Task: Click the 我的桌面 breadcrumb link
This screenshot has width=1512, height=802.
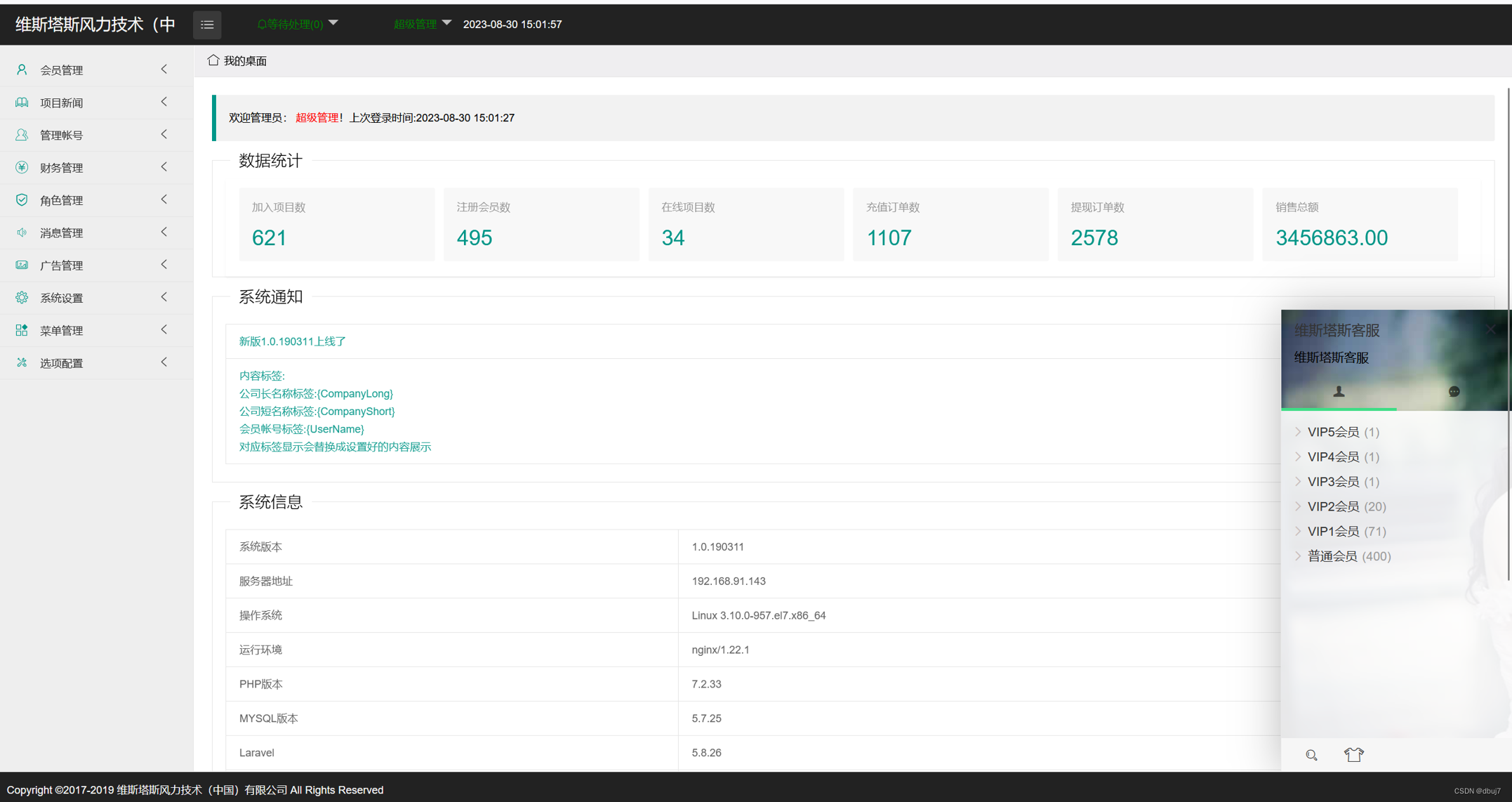Action: click(x=245, y=61)
